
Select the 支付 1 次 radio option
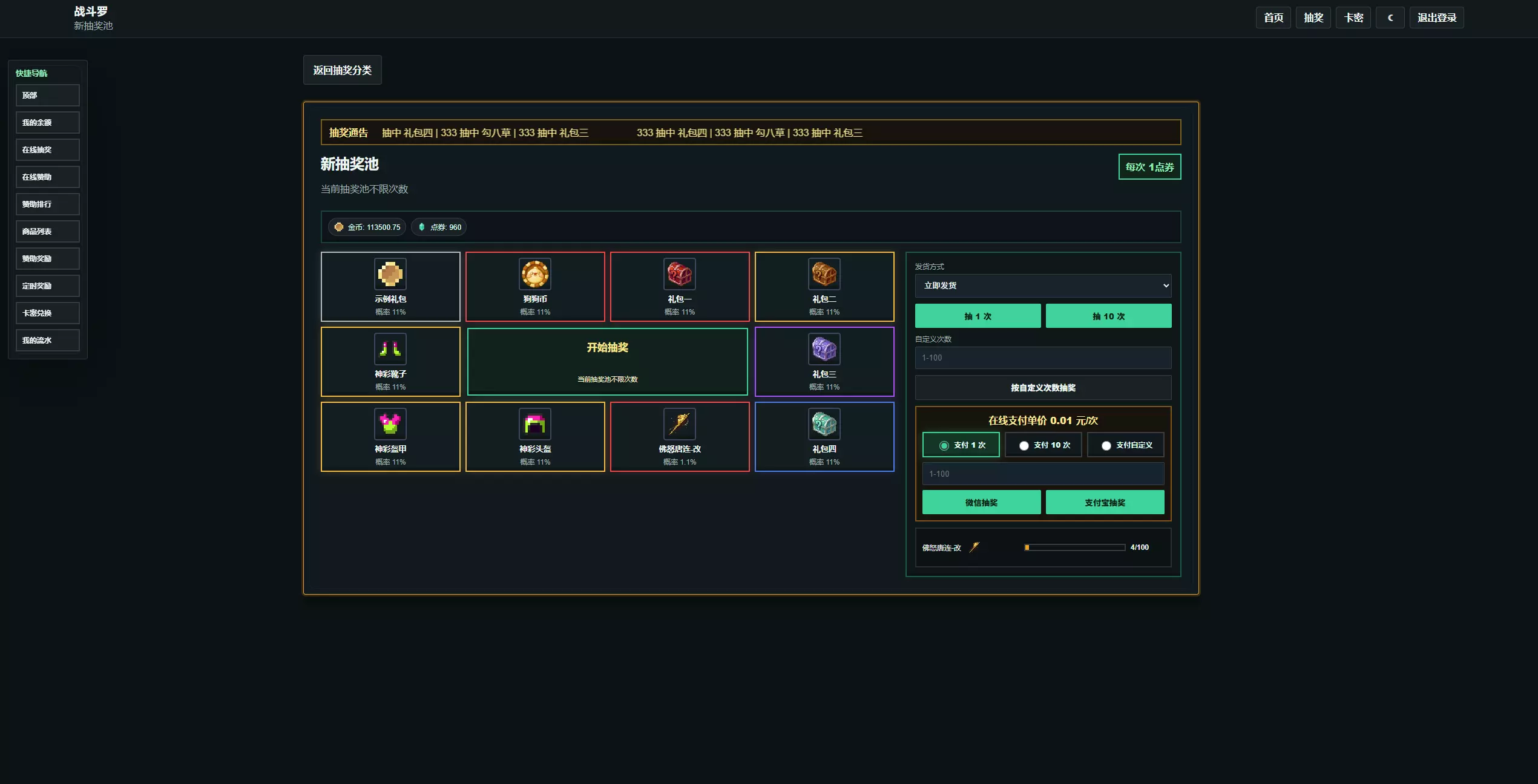click(961, 445)
